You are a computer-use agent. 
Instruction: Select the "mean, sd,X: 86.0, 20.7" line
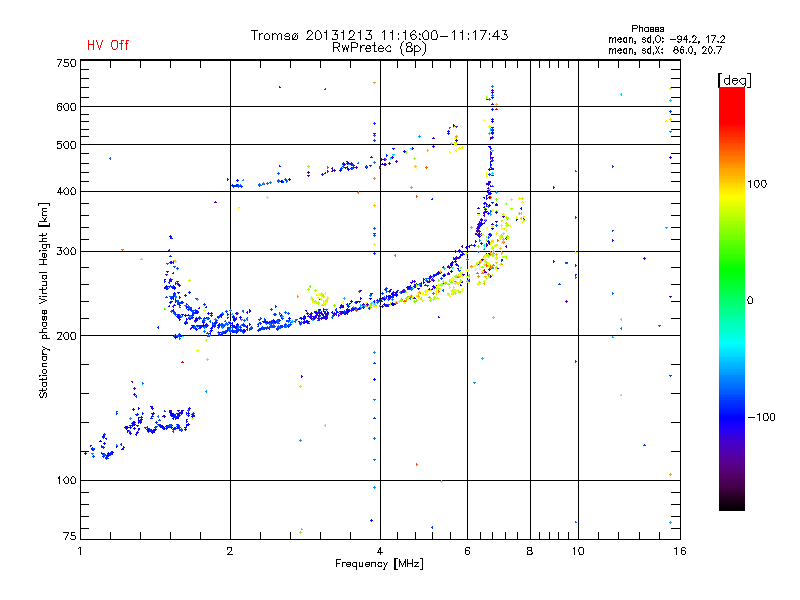click(x=665, y=50)
